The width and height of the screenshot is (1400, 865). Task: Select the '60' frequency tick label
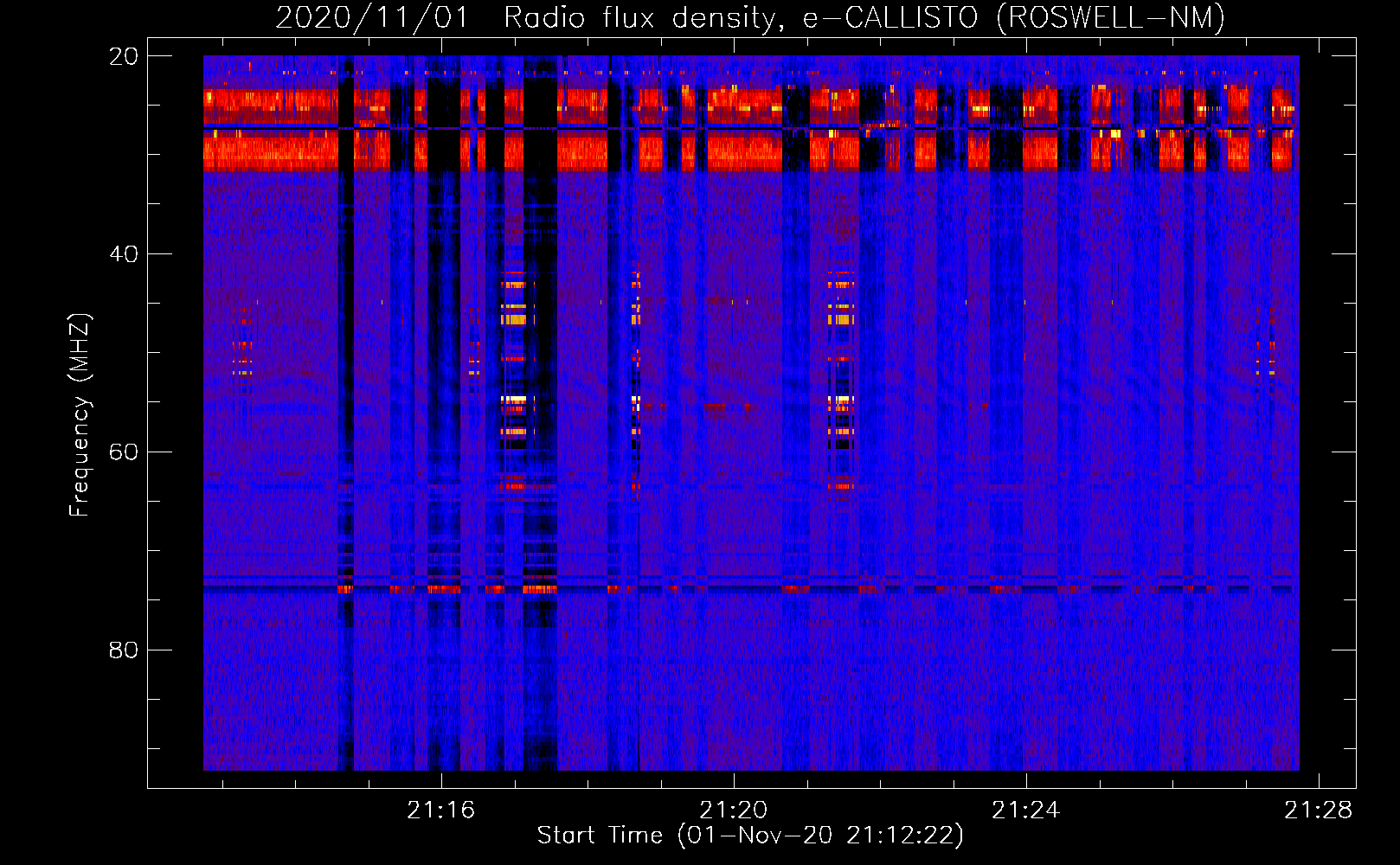[x=124, y=452]
